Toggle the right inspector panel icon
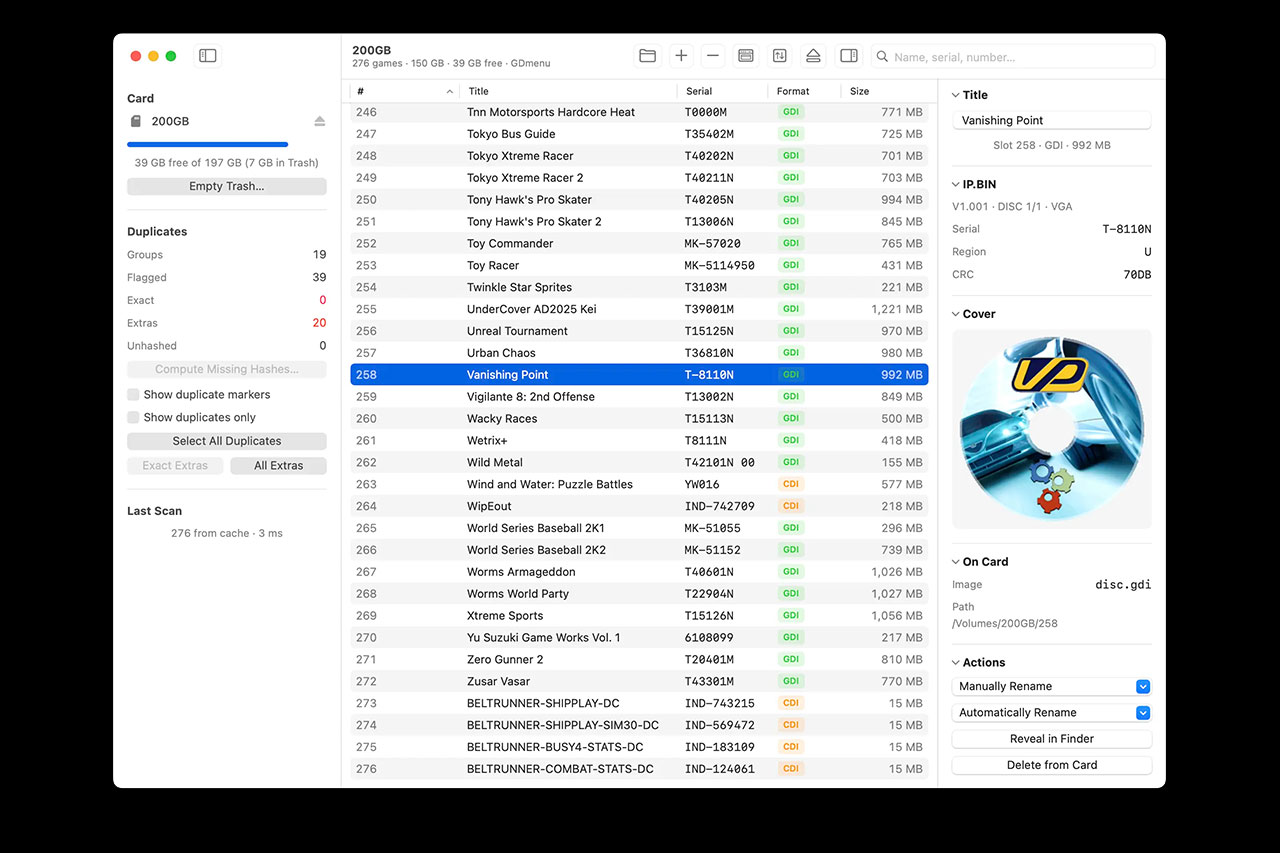The image size is (1280, 853). pos(849,56)
